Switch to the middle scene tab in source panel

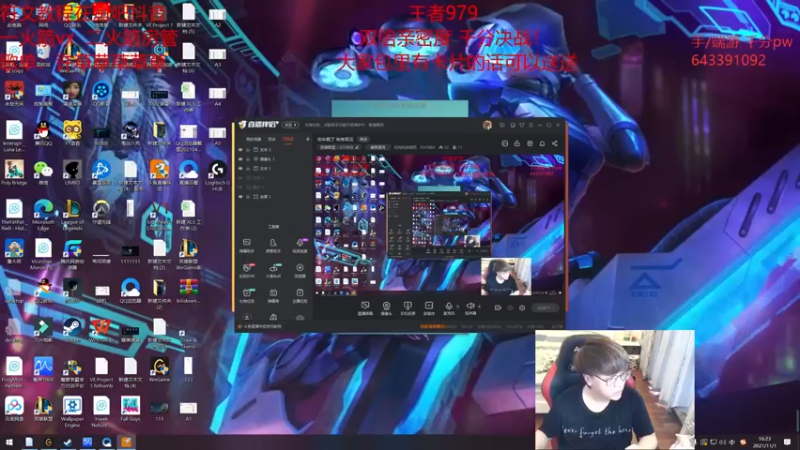[x=272, y=139]
